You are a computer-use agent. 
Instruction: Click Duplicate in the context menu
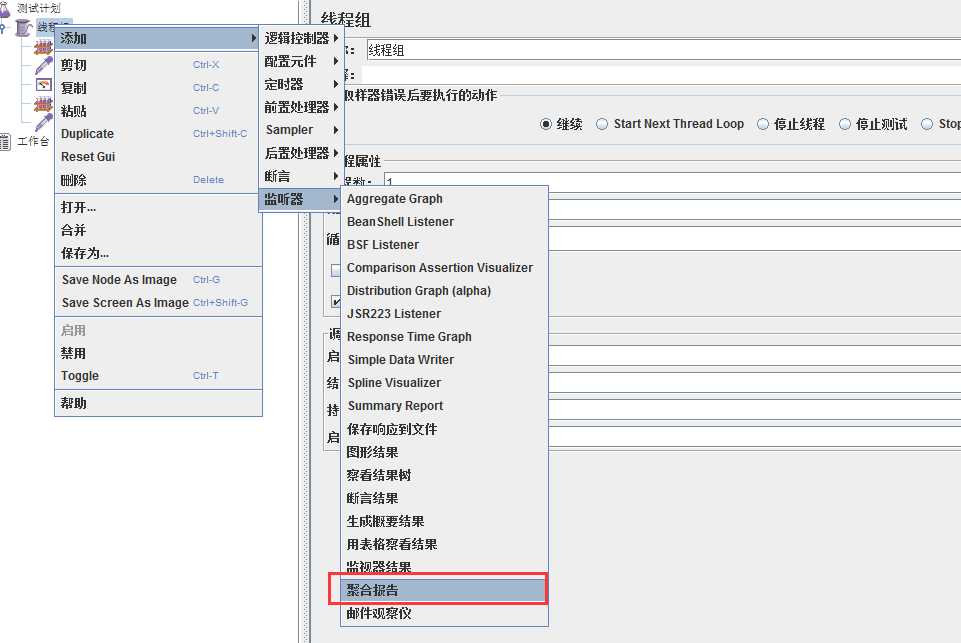point(158,134)
